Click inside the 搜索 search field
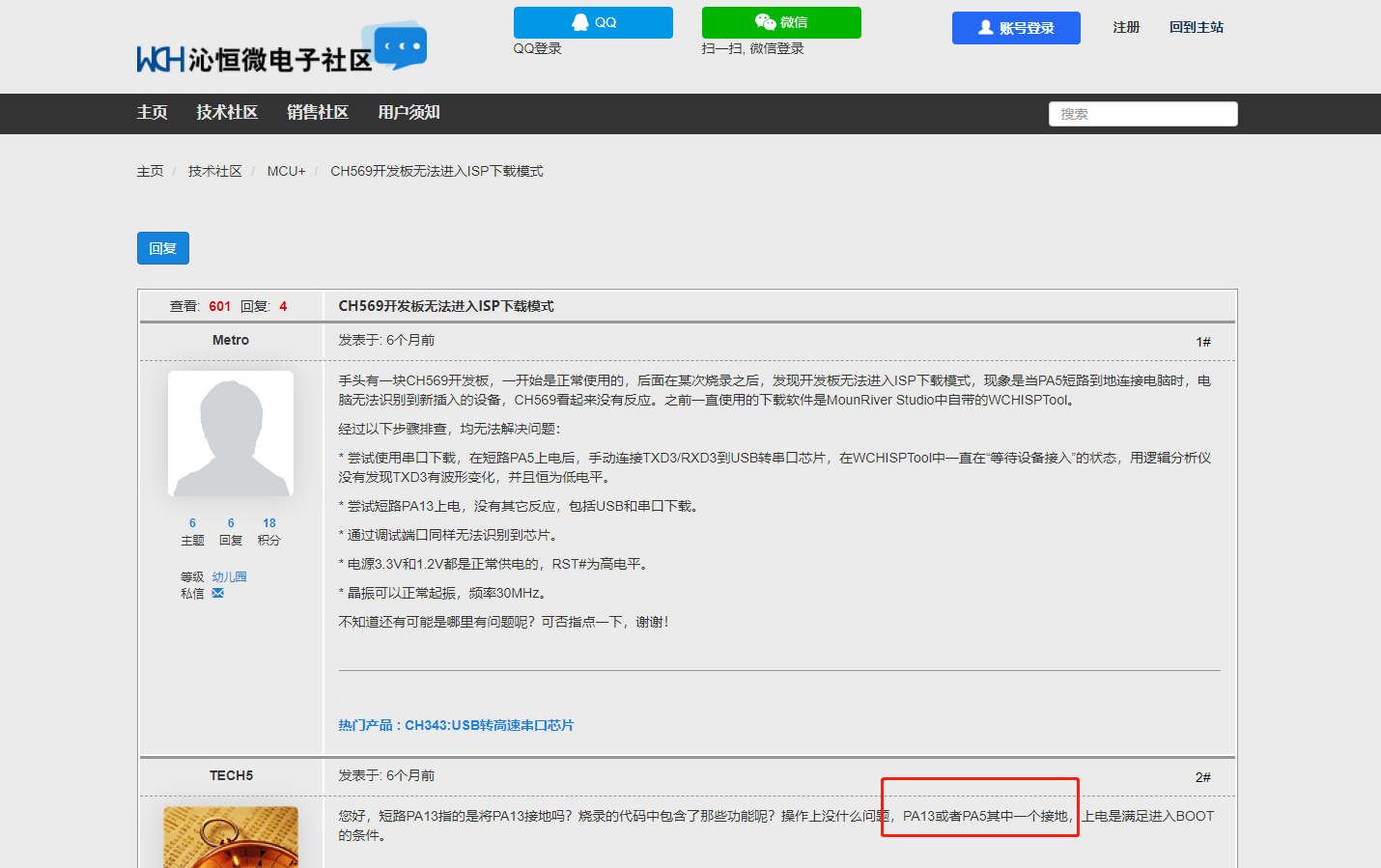Screen dimensions: 1381x868 click(x=1142, y=113)
